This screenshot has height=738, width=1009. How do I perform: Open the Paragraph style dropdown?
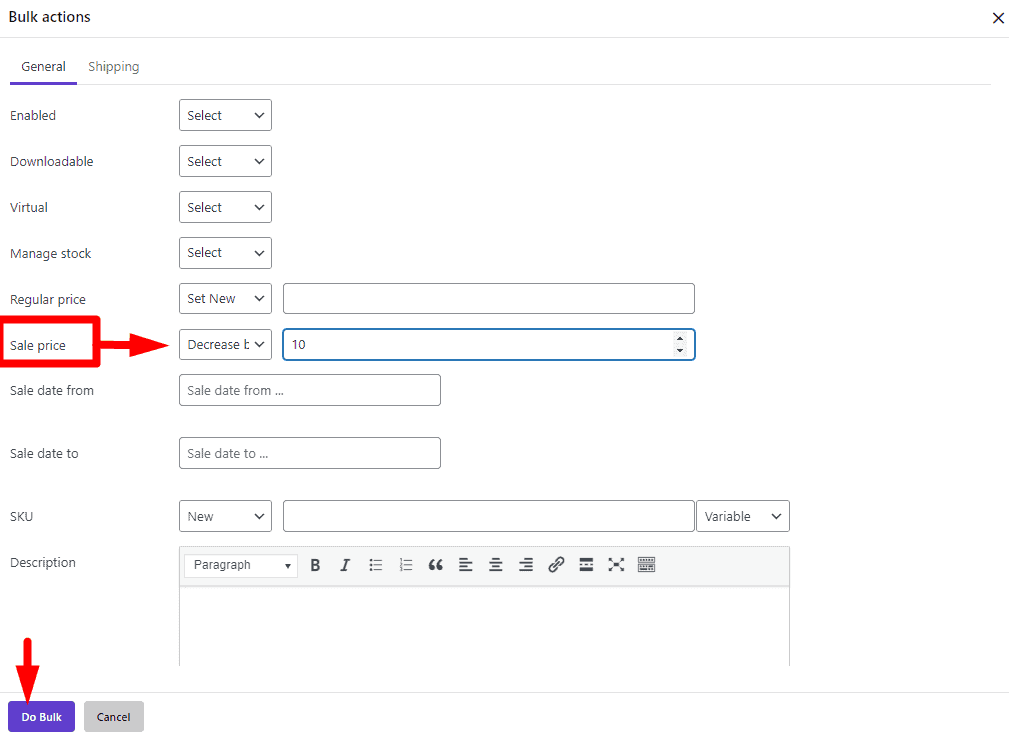(240, 565)
